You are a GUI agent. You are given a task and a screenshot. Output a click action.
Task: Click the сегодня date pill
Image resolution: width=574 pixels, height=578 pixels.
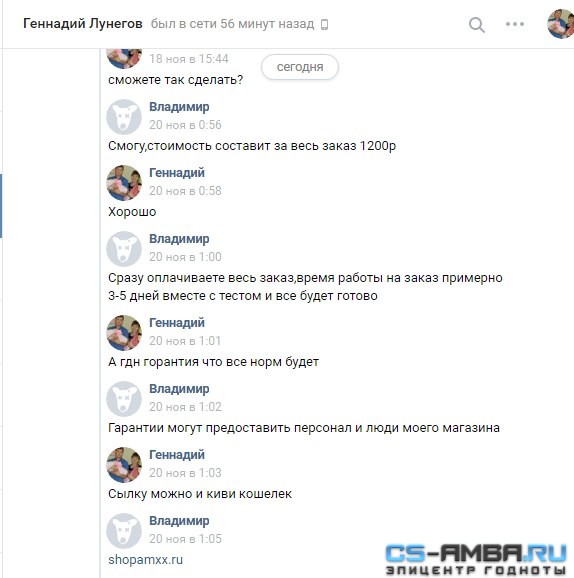(300, 67)
